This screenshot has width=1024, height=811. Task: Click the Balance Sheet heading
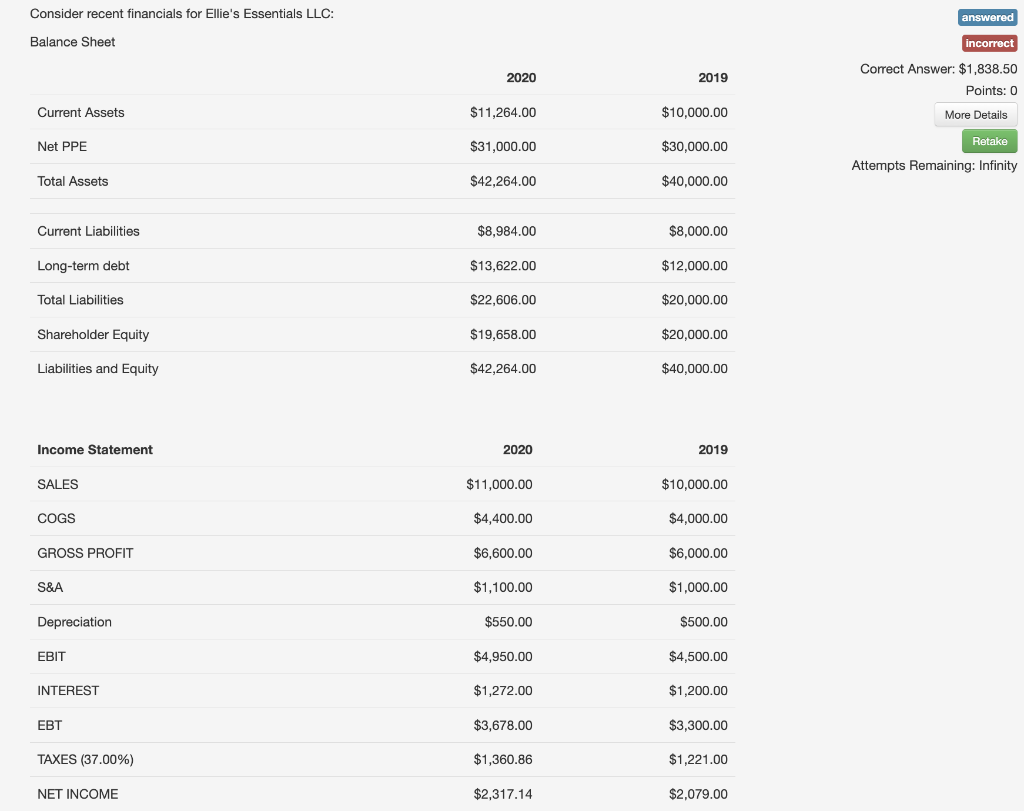[x=73, y=42]
